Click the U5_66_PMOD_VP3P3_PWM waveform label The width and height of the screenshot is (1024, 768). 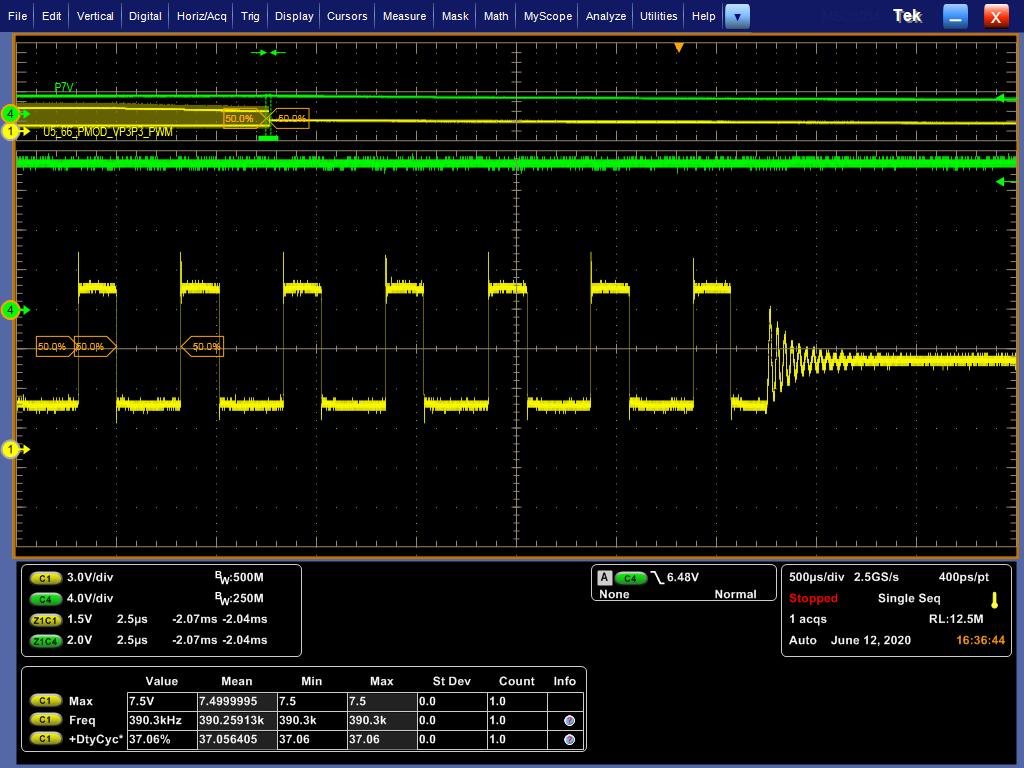(x=108, y=132)
